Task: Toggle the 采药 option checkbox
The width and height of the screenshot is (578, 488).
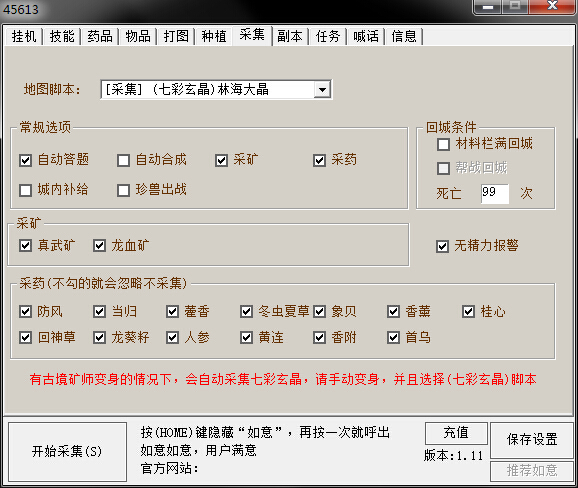Action: point(320,160)
